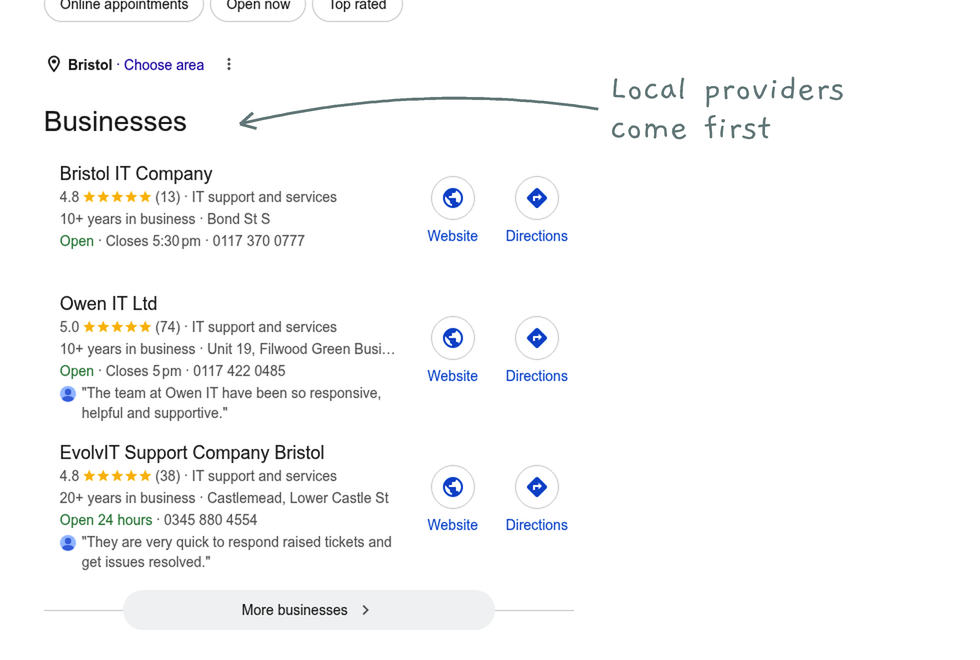Click the Open 24 hours status text
980x660 pixels.
coord(106,520)
